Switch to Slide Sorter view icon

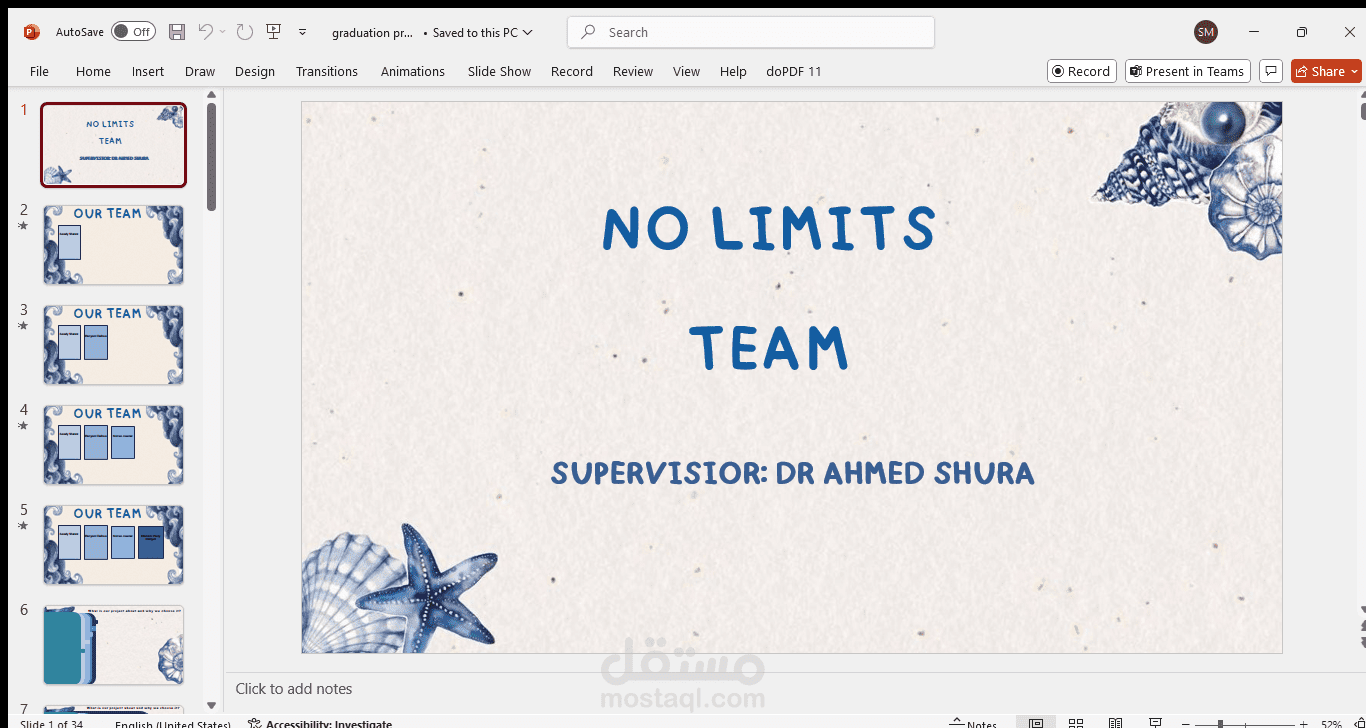point(1076,723)
